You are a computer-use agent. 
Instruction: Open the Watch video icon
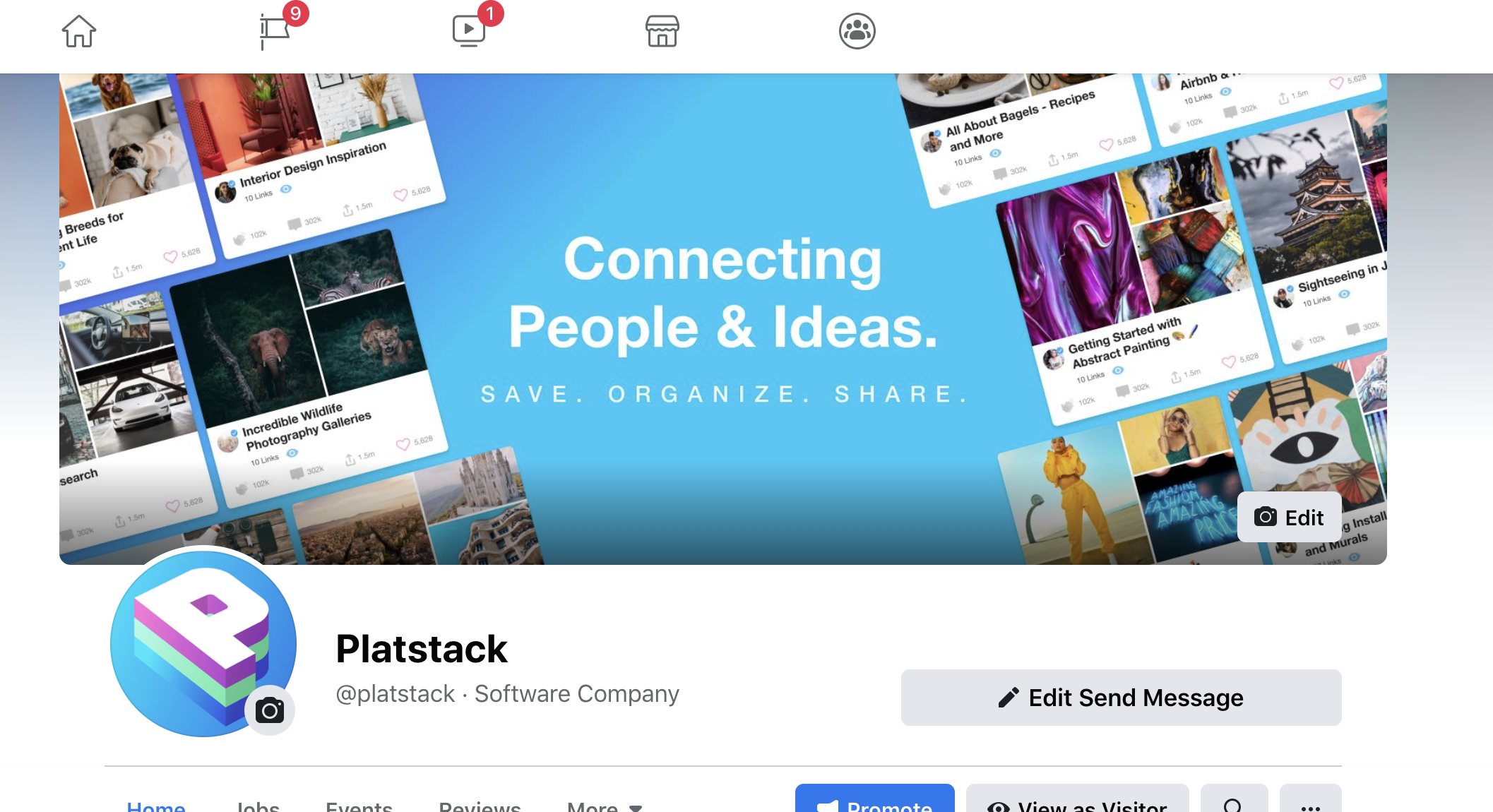[x=469, y=32]
